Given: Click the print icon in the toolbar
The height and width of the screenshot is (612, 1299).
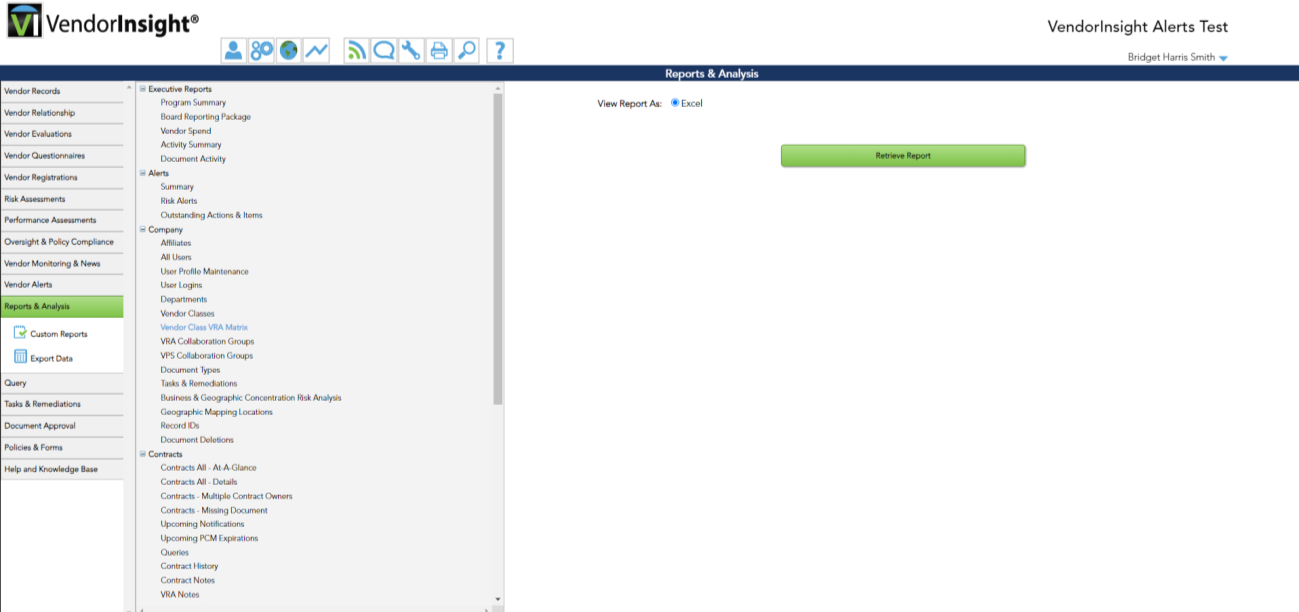Looking at the screenshot, I should pyautogui.click(x=439, y=50).
